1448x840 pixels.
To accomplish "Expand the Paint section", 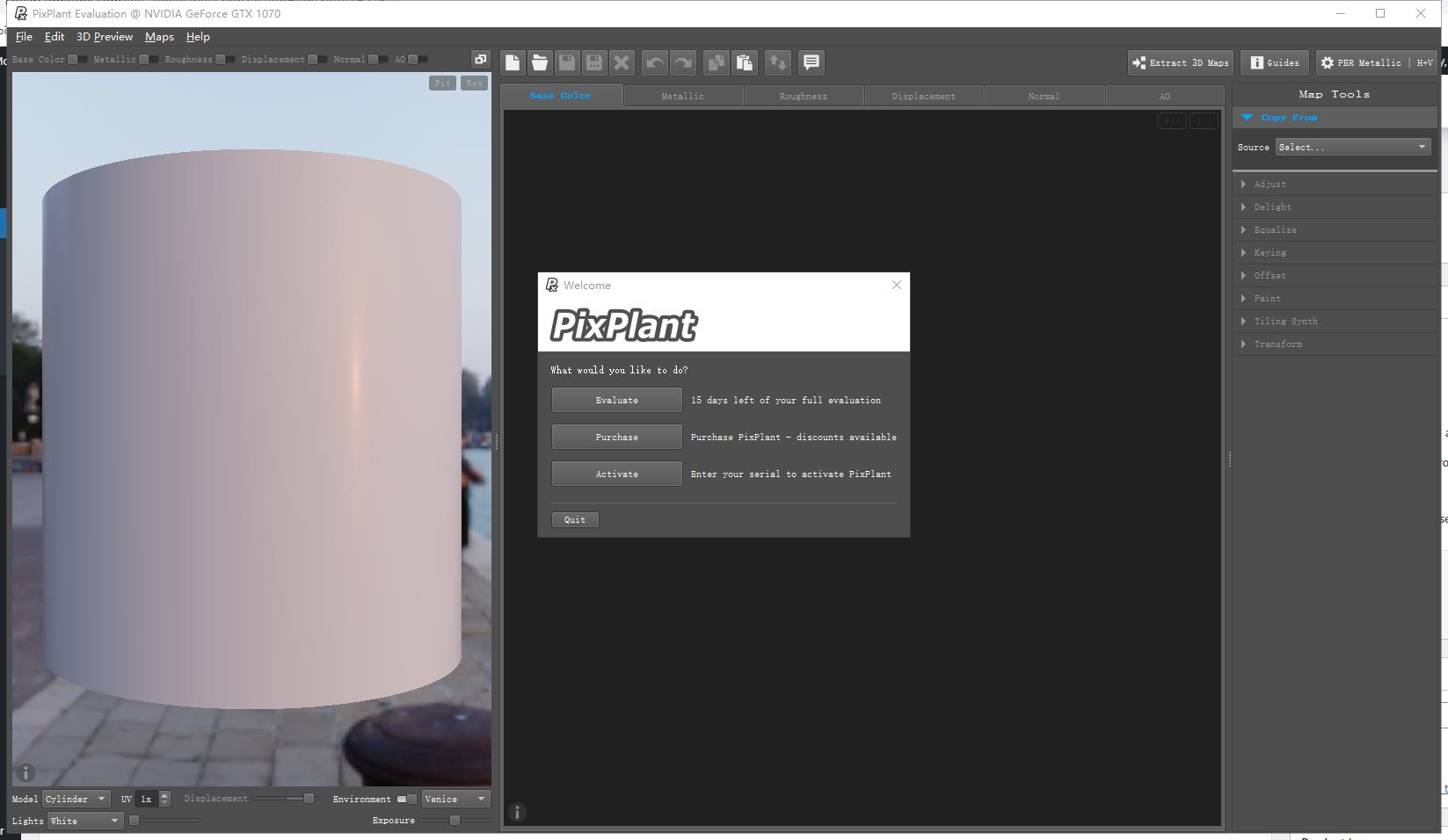I will tap(1335, 298).
